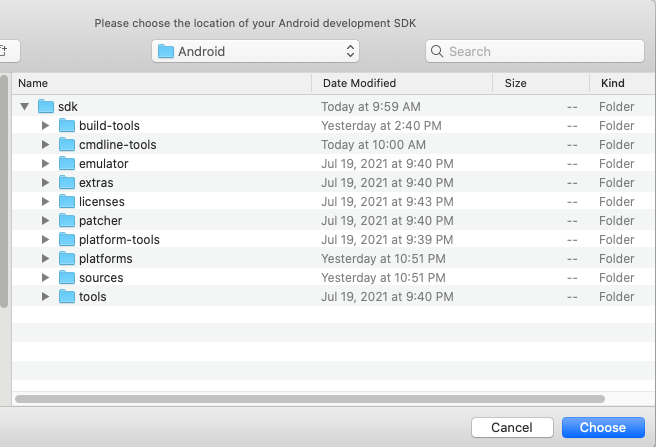Sort by the Name column header

click(160, 83)
